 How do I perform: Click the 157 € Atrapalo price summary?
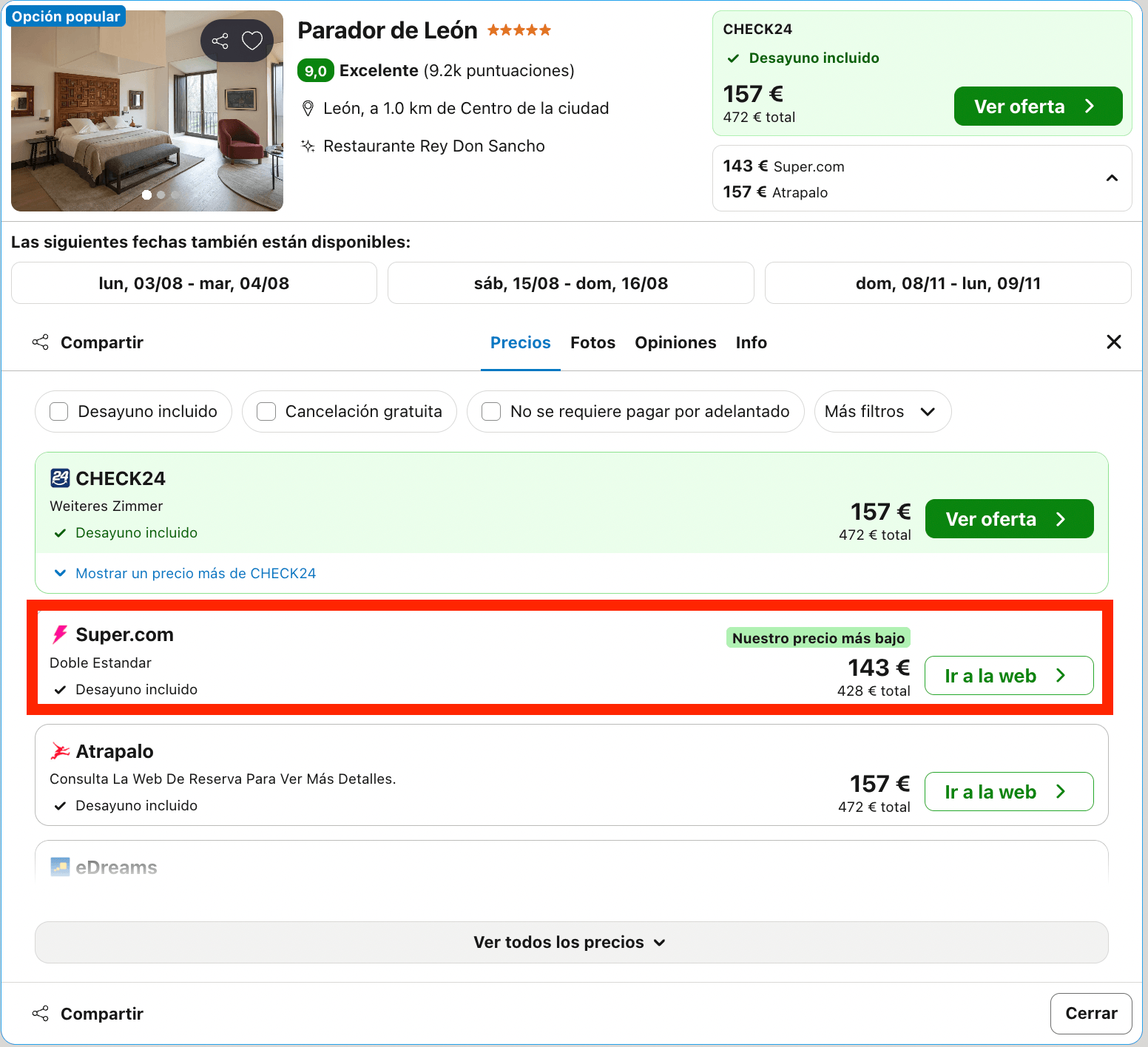tap(775, 192)
